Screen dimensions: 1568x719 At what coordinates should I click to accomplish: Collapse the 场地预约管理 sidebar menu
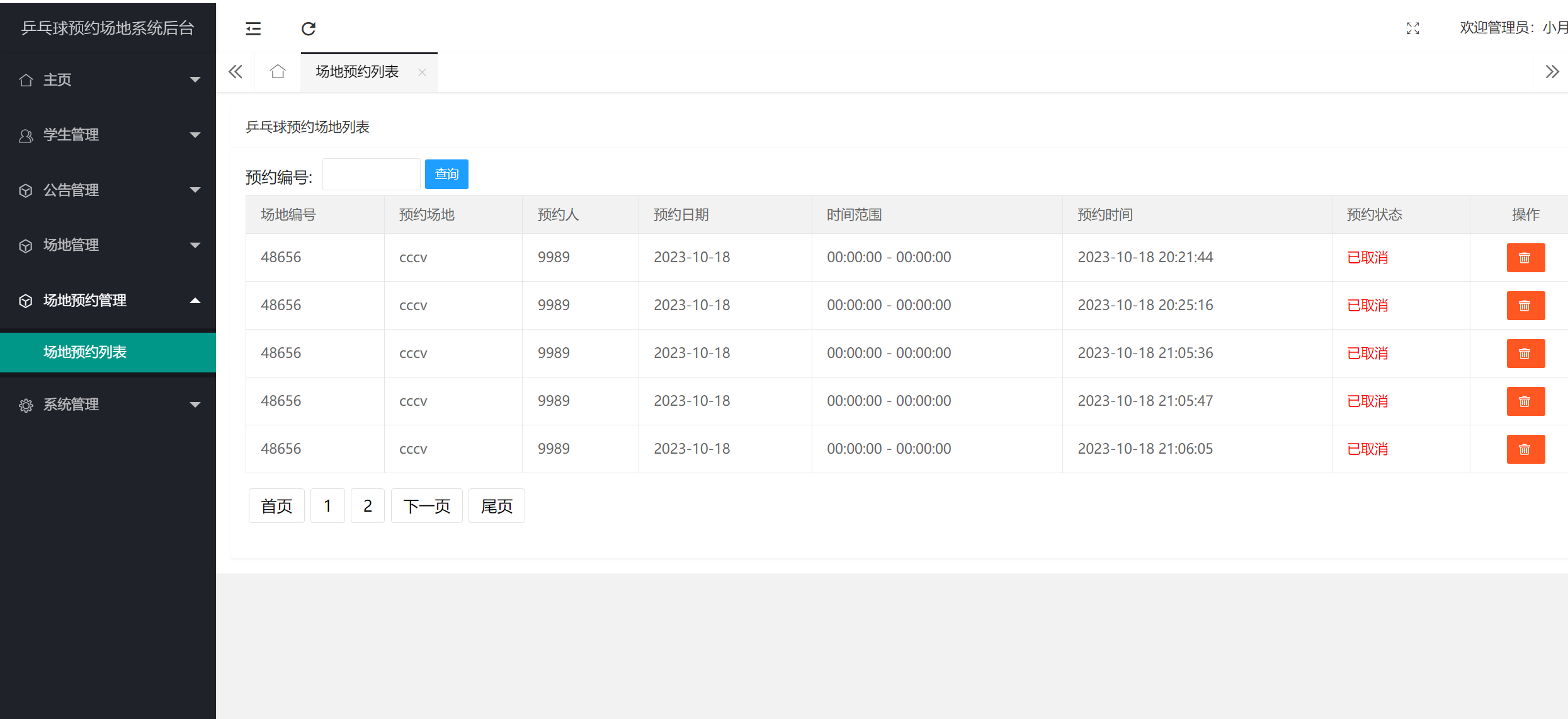coord(108,301)
